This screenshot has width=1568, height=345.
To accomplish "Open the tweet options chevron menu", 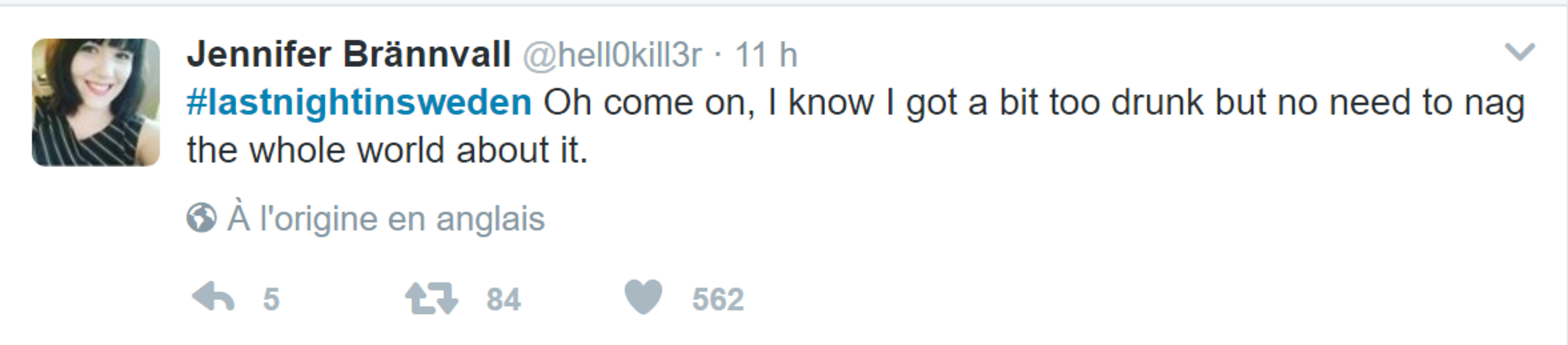I will tap(1519, 52).
